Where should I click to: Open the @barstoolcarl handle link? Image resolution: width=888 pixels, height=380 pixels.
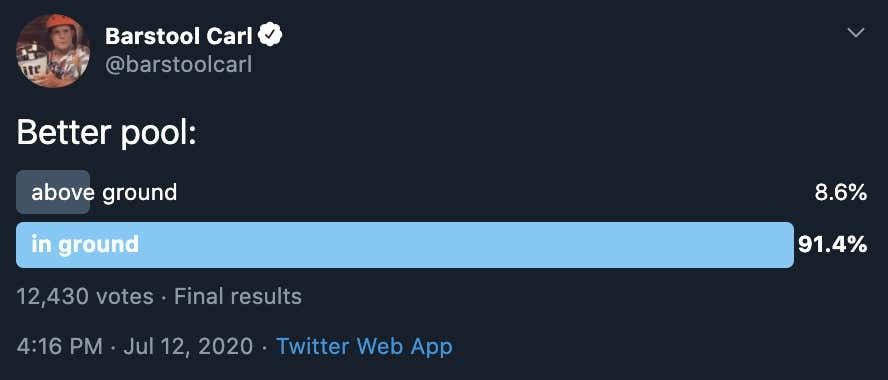click(178, 66)
